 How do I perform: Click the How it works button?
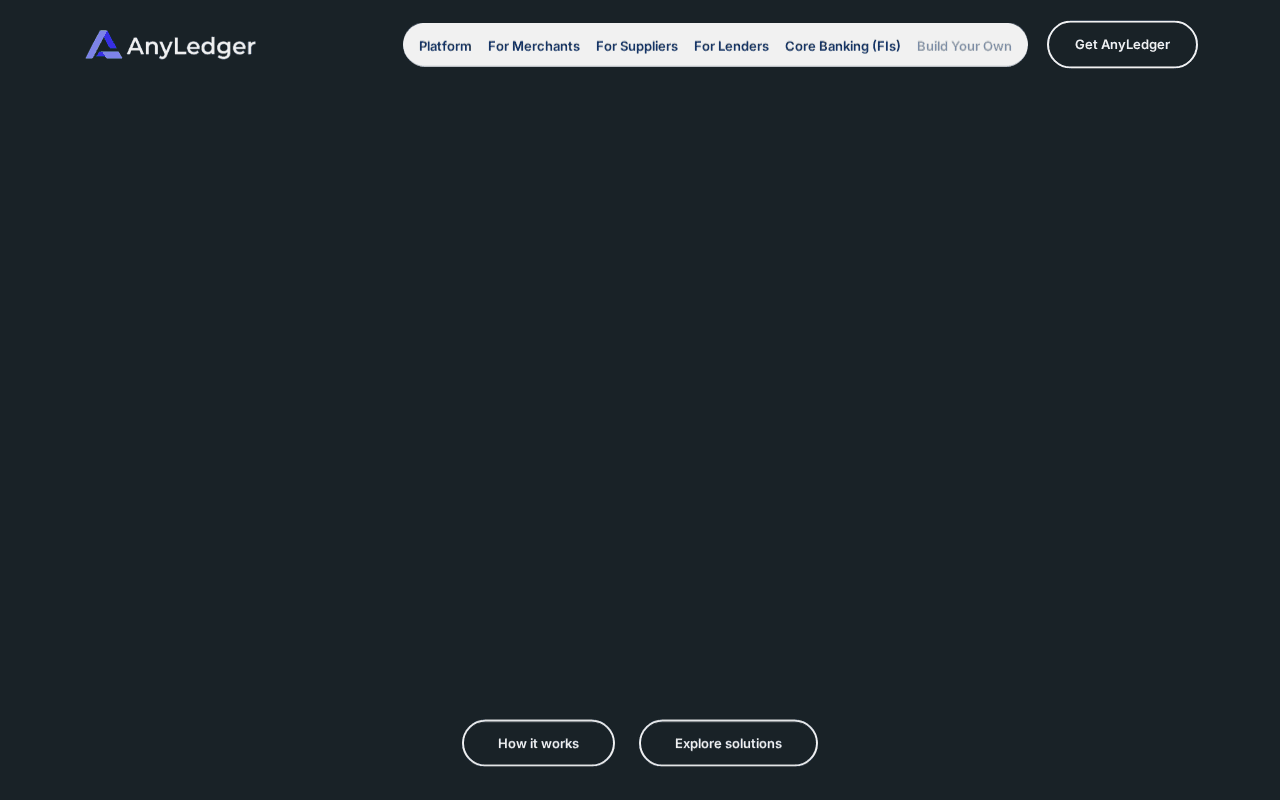[538, 743]
